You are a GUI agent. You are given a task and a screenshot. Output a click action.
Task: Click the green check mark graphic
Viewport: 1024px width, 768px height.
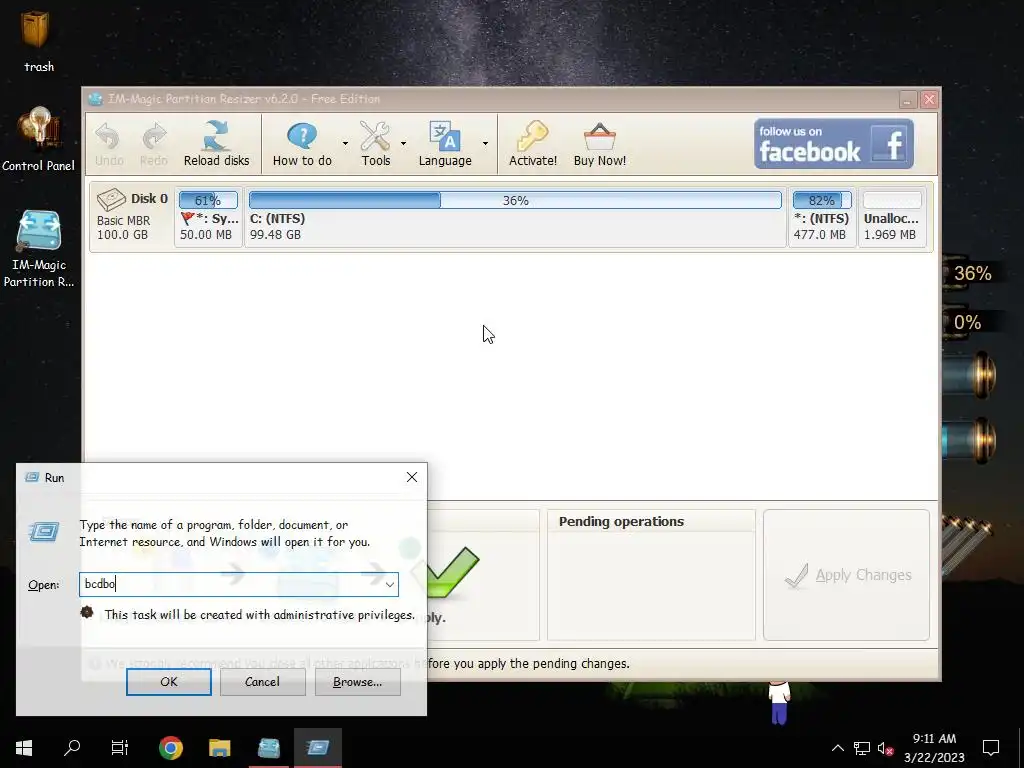coord(453,572)
